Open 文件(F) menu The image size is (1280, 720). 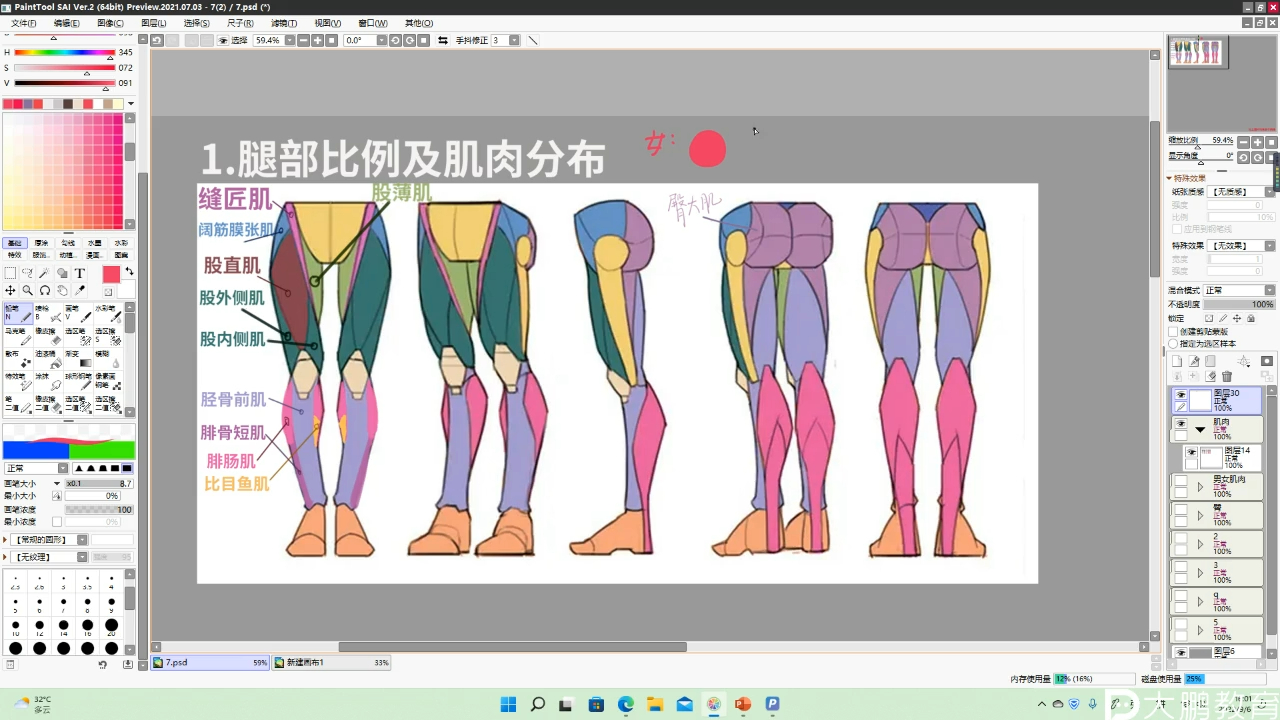(23, 23)
